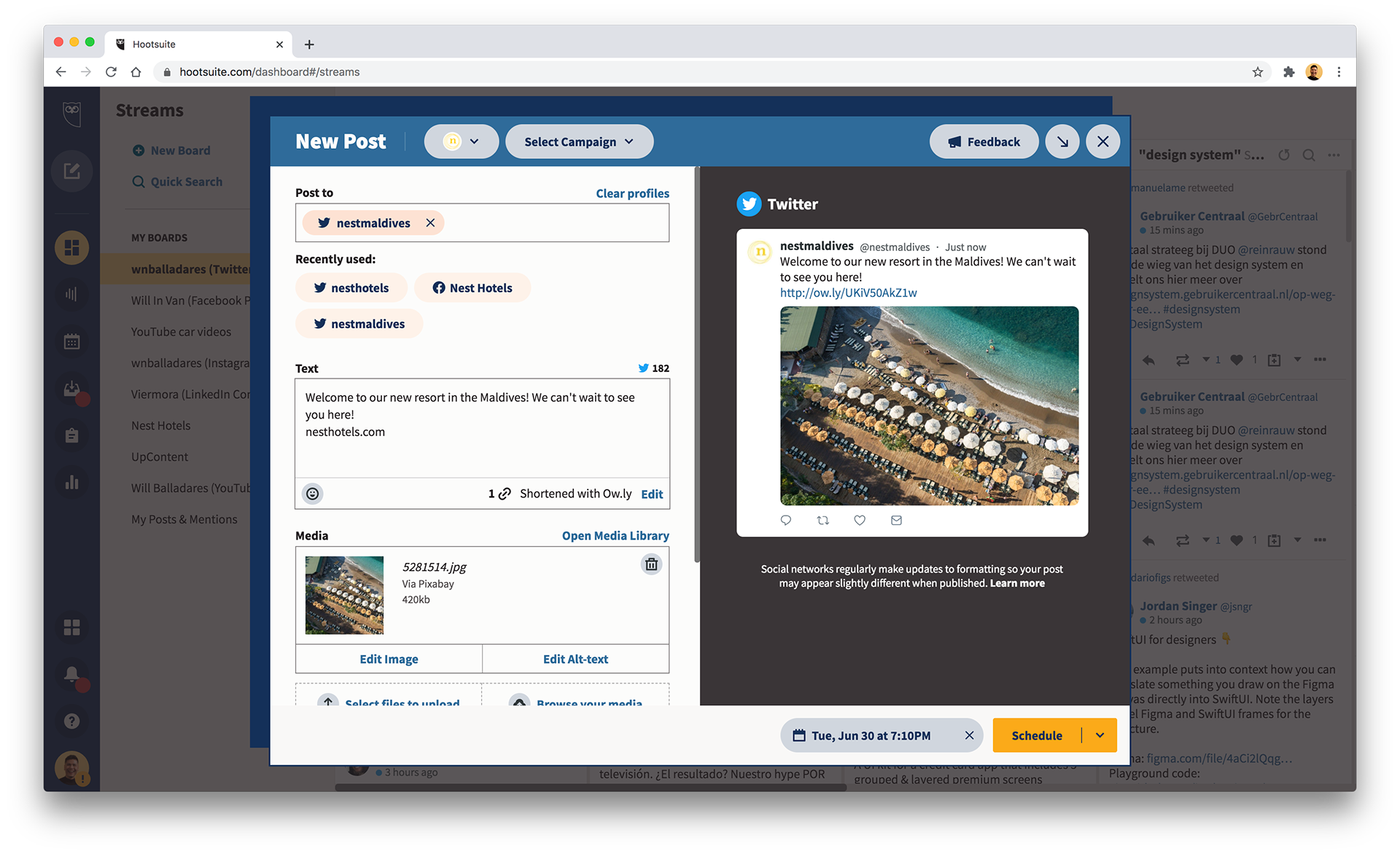This screenshot has height=854, width=1400.
Task: Close the New Post composer
Action: click(1102, 141)
